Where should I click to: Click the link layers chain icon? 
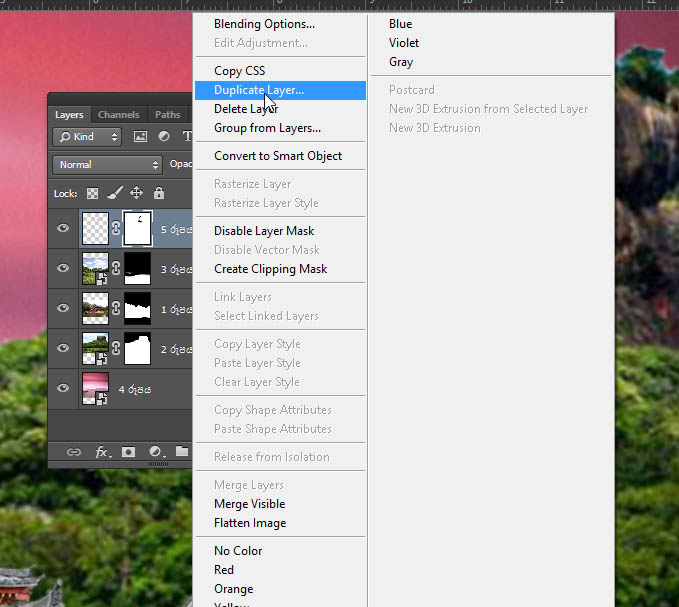74,452
